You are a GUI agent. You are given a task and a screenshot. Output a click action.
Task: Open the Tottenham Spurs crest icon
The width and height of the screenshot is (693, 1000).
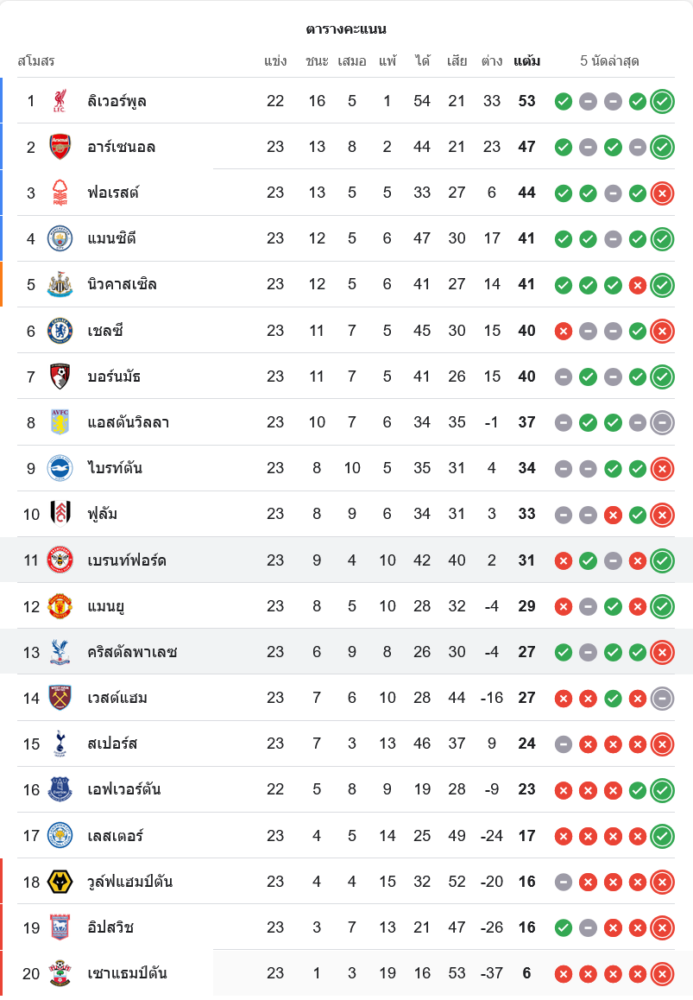60,743
